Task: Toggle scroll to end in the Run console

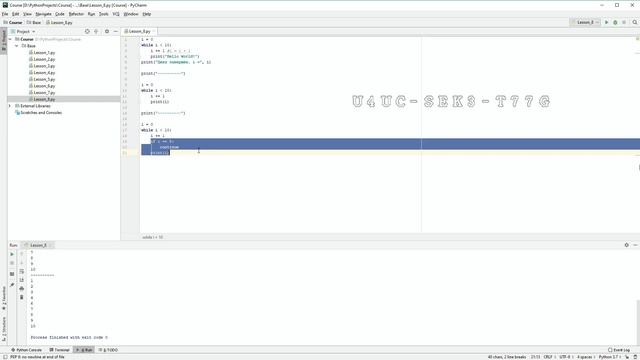Action: click(22, 280)
